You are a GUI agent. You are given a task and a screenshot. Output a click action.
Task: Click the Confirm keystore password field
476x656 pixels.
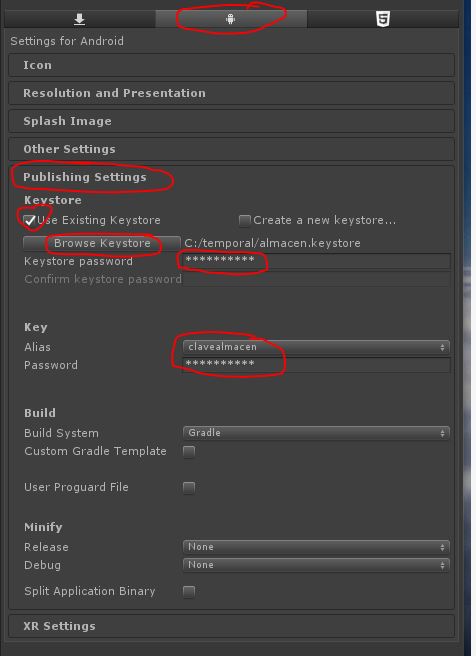[x=316, y=279]
